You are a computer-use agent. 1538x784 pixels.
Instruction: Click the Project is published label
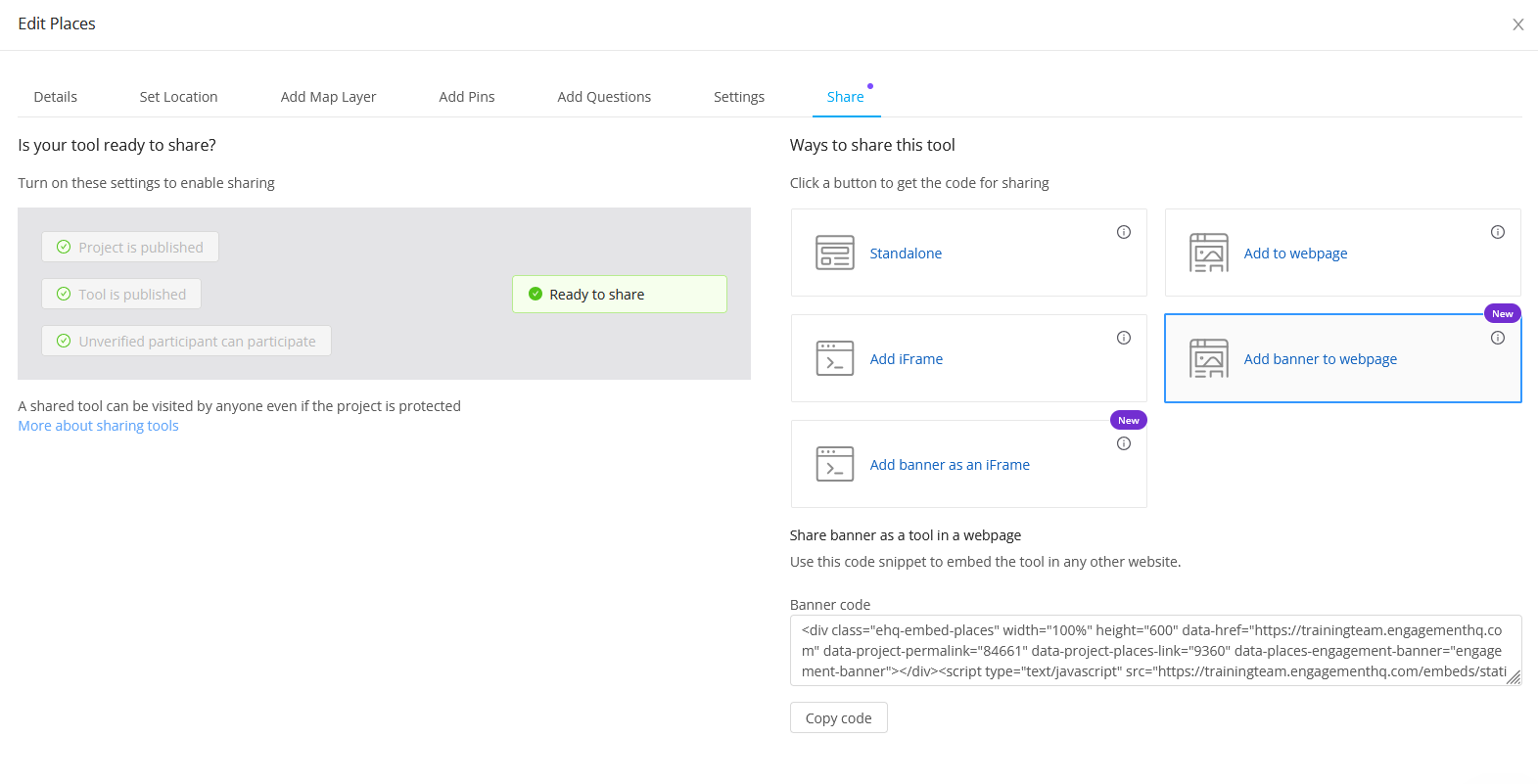(141, 248)
